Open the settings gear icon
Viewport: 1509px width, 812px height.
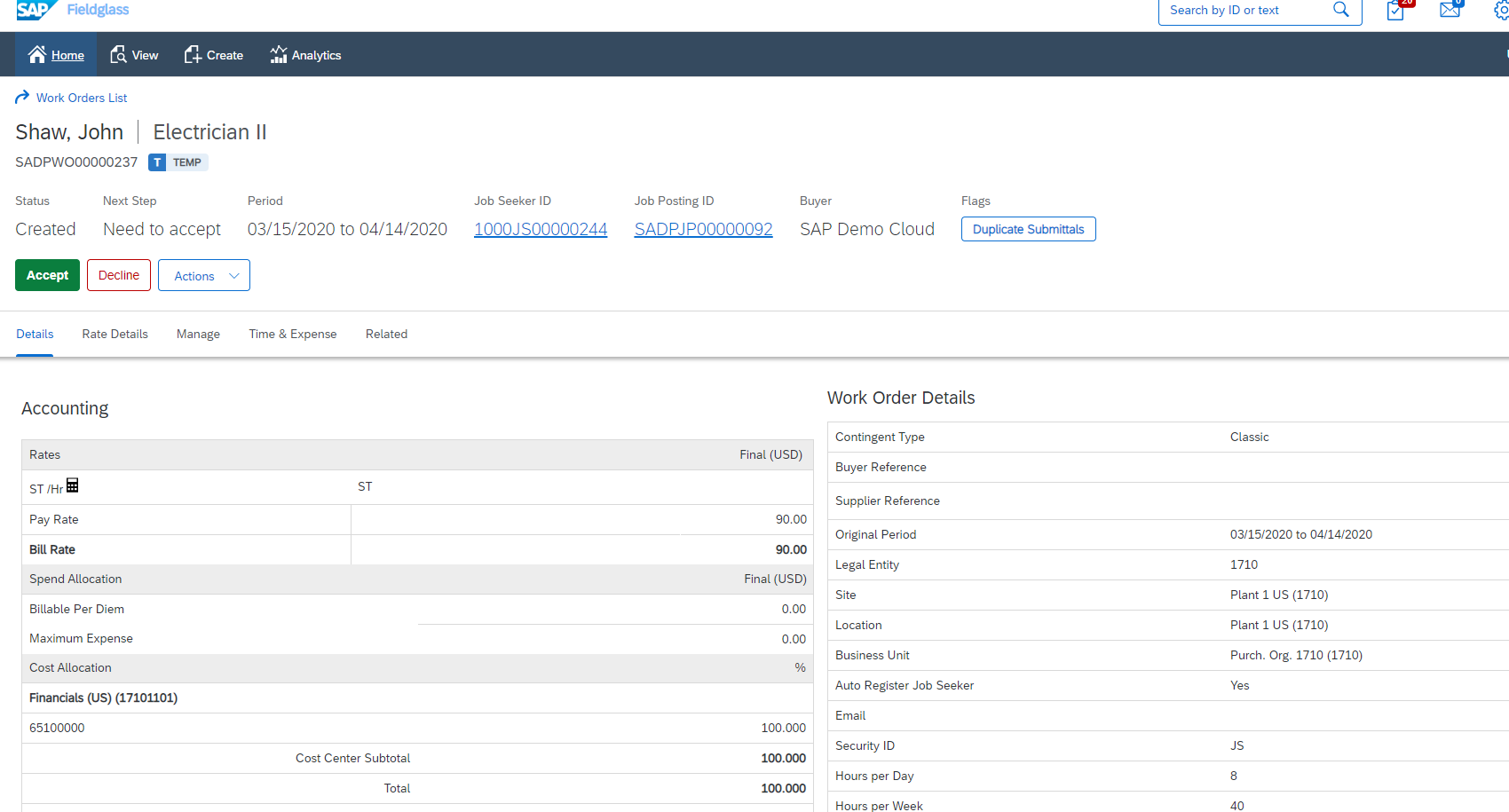1502,11
